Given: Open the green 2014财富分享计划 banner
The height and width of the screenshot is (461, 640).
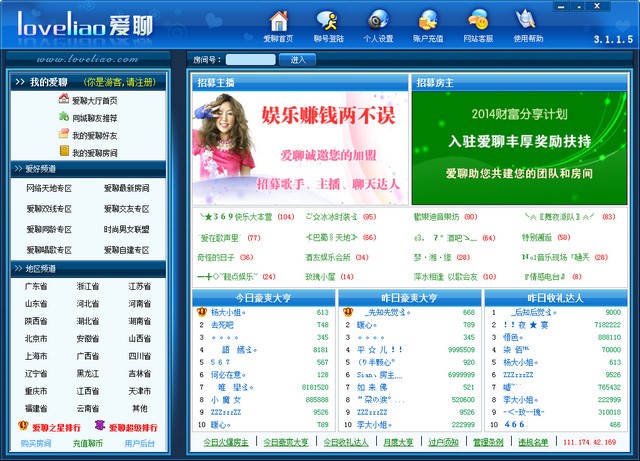Looking at the screenshot, I should point(519,148).
